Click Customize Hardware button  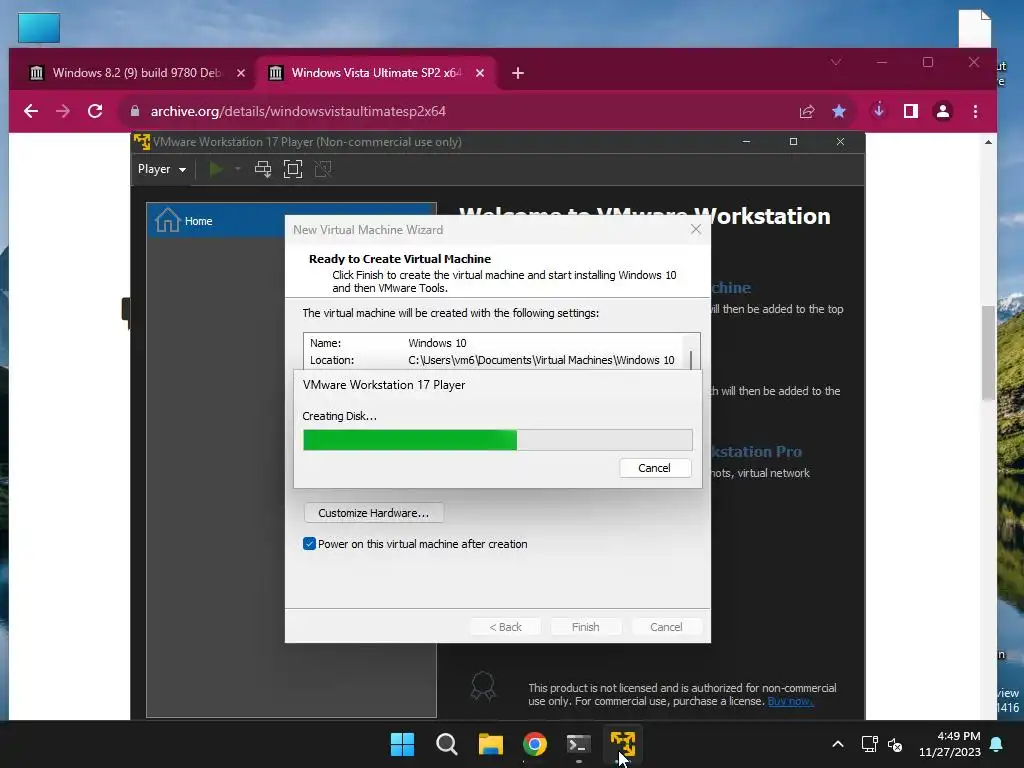click(374, 513)
